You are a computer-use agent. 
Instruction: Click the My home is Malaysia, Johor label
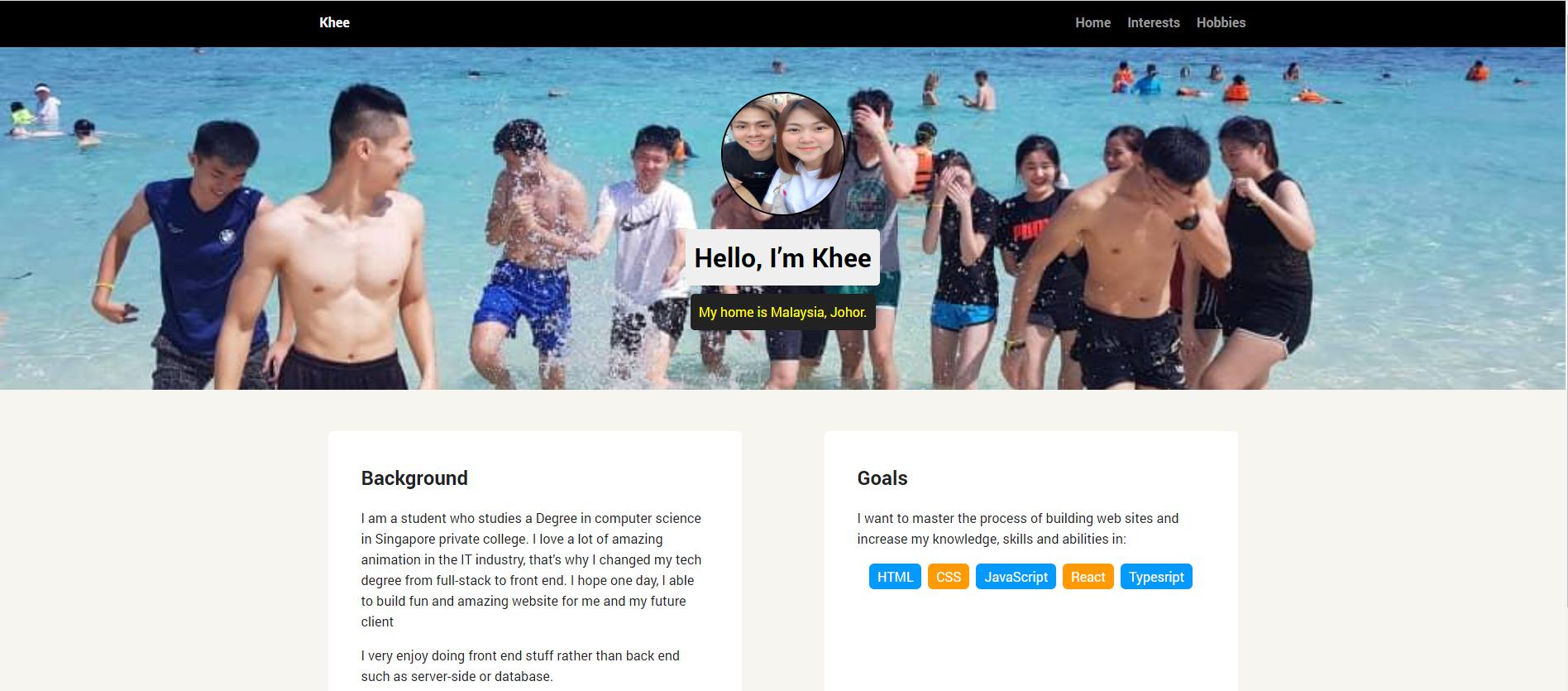782,312
